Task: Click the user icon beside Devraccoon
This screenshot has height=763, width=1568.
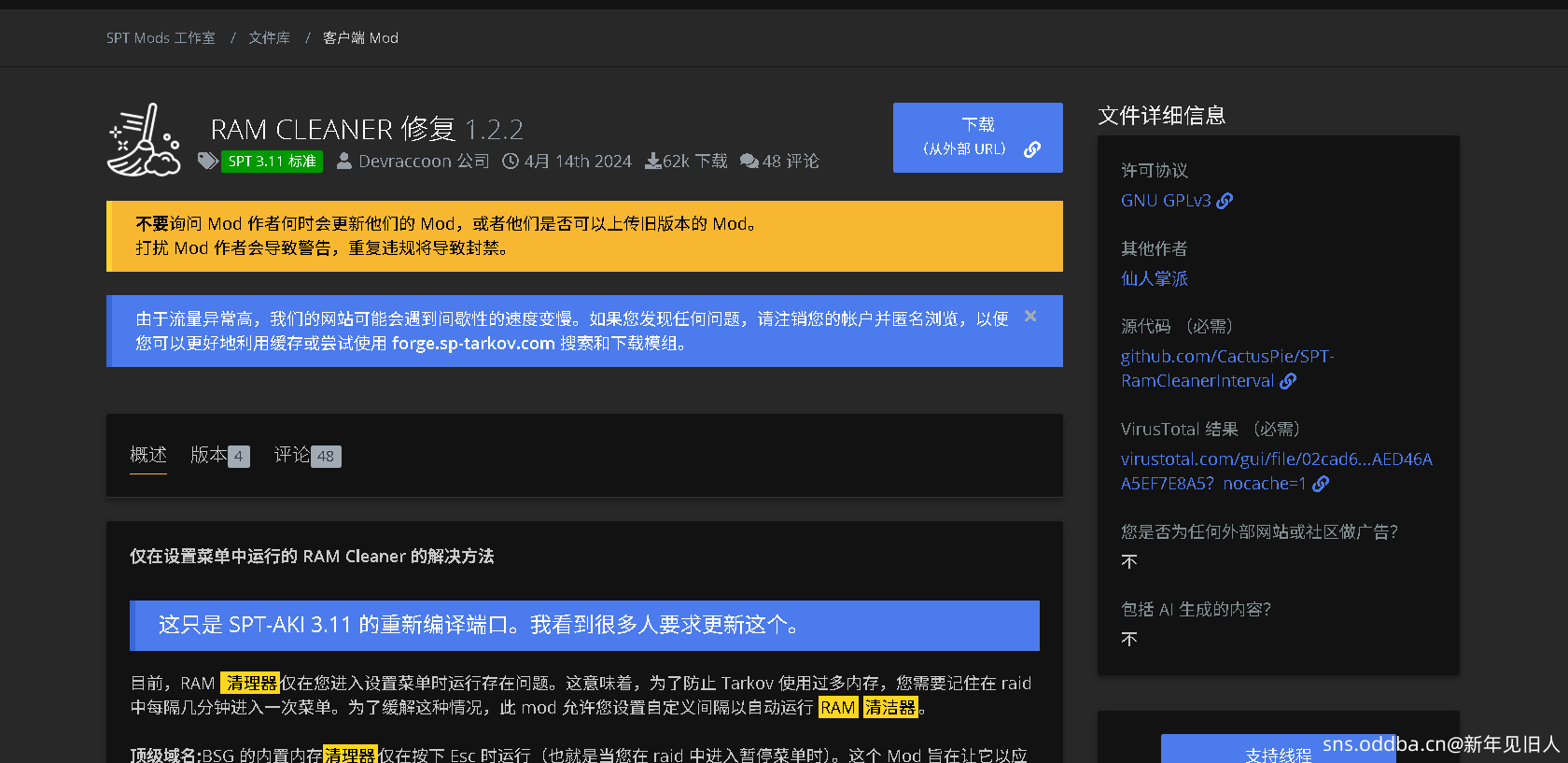Action: 344,161
